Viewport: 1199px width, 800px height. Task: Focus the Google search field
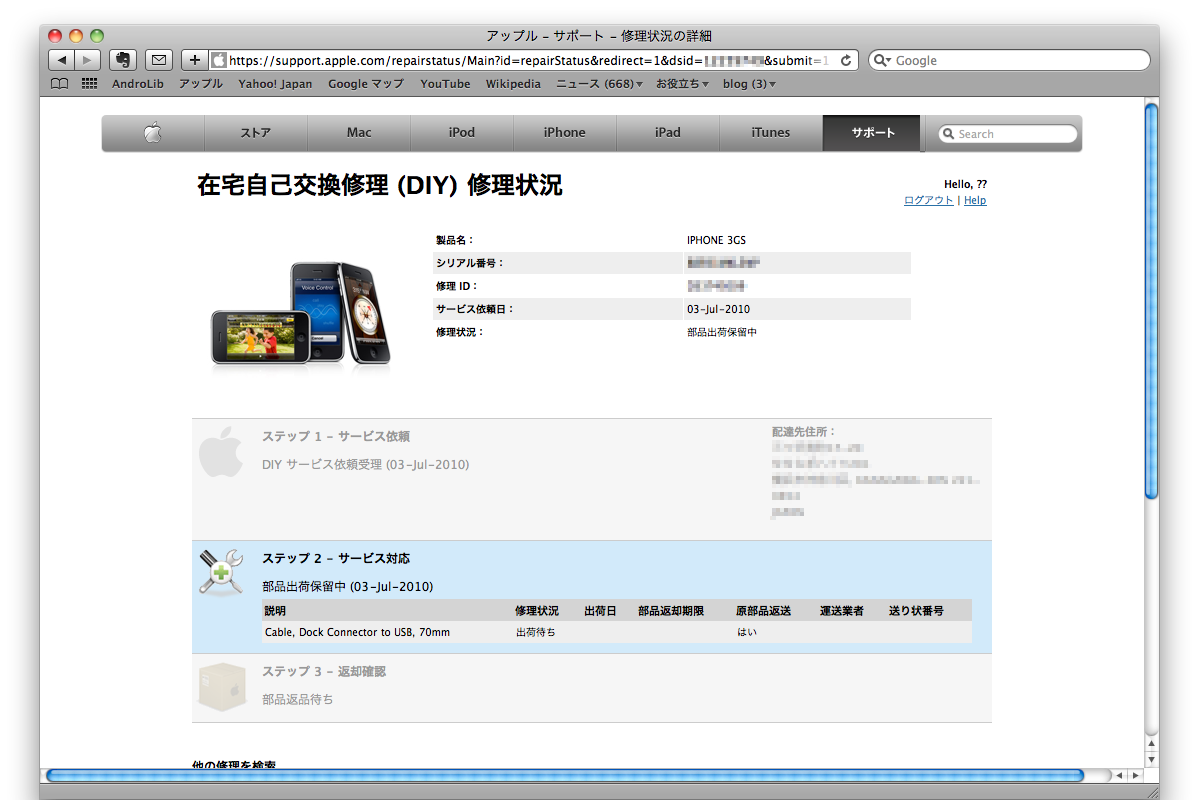[1009, 60]
